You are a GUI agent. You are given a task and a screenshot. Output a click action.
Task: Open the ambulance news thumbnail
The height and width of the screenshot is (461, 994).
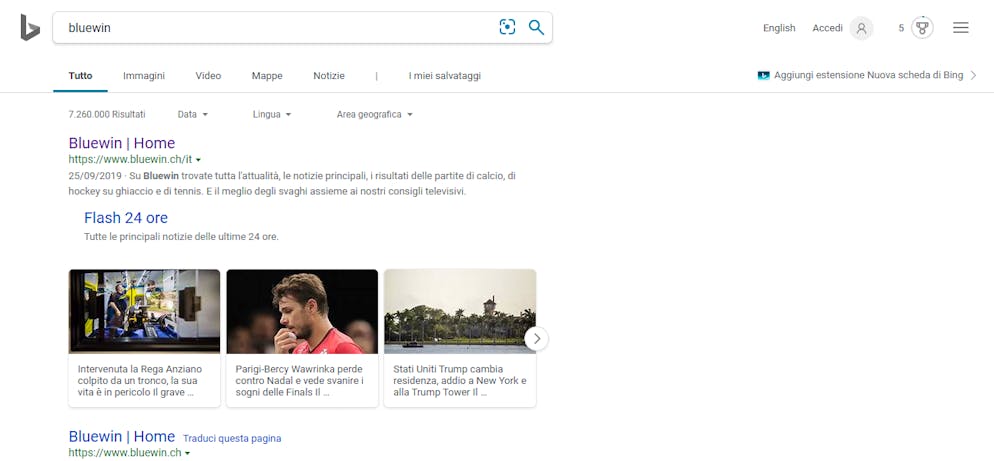pyautogui.click(x=145, y=311)
